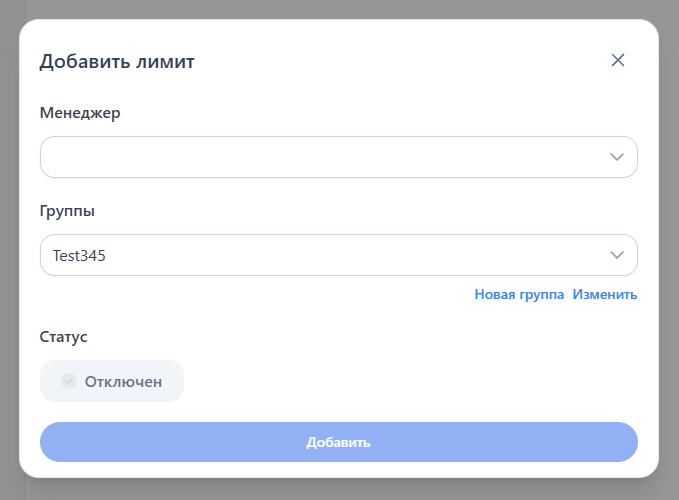Viewport: 679px width, 500px height.
Task: Click the Менеджер field label
Action: point(80,113)
